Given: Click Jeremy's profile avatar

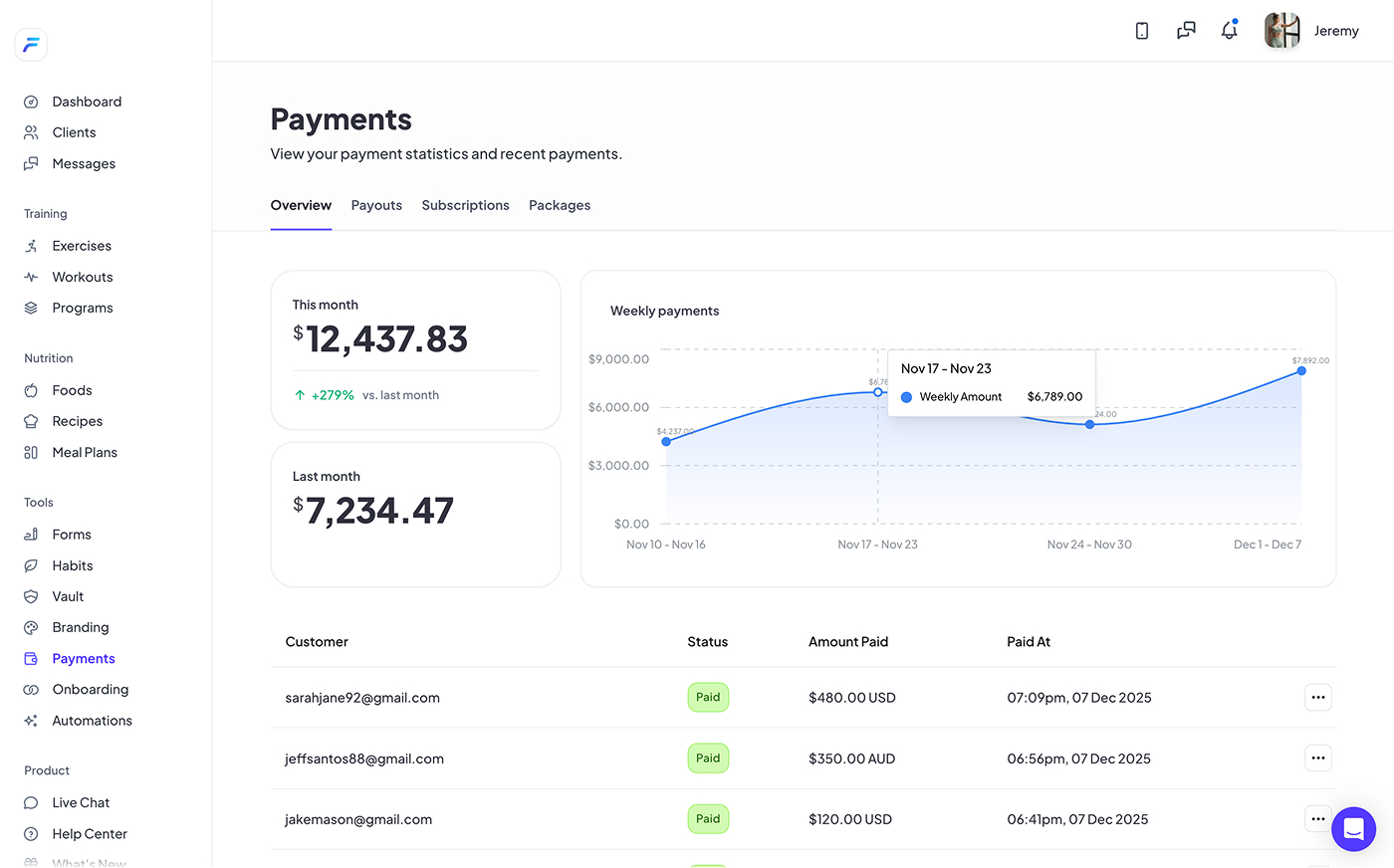Looking at the screenshot, I should click(1282, 30).
